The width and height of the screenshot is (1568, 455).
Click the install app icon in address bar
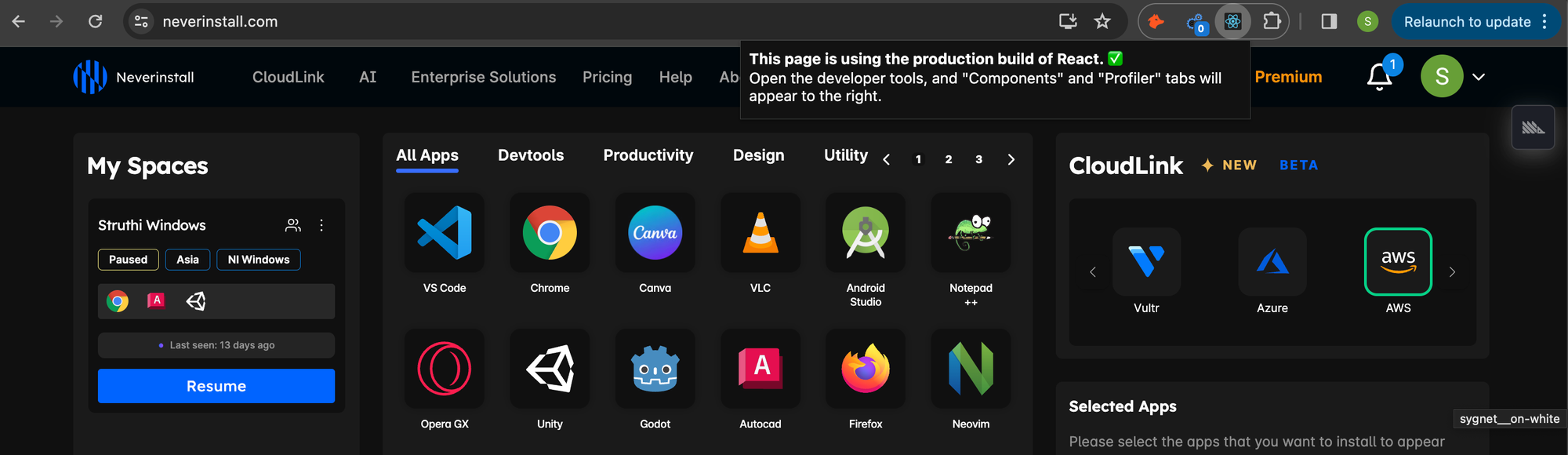(x=1068, y=22)
